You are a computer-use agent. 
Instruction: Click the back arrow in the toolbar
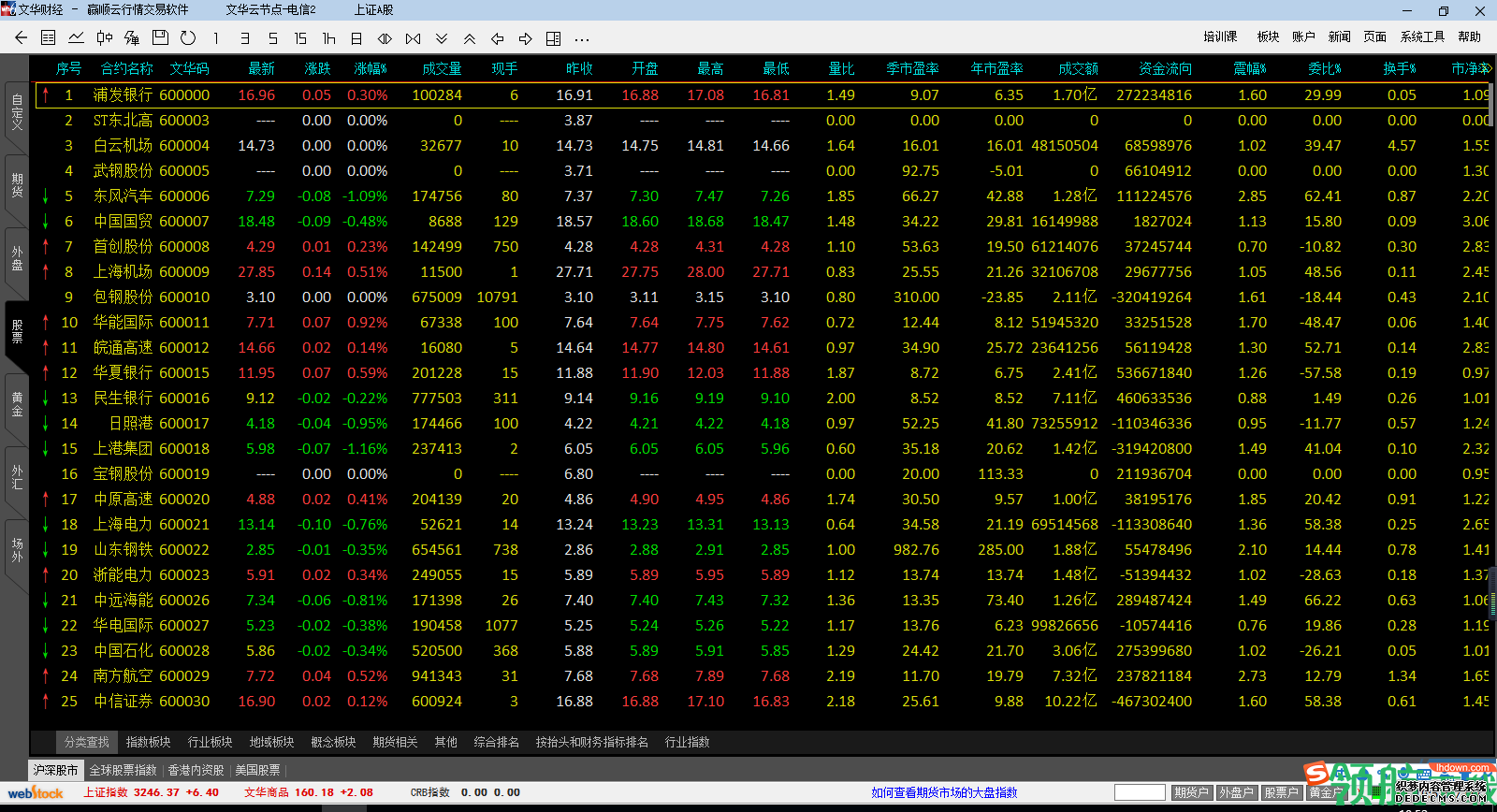21,38
